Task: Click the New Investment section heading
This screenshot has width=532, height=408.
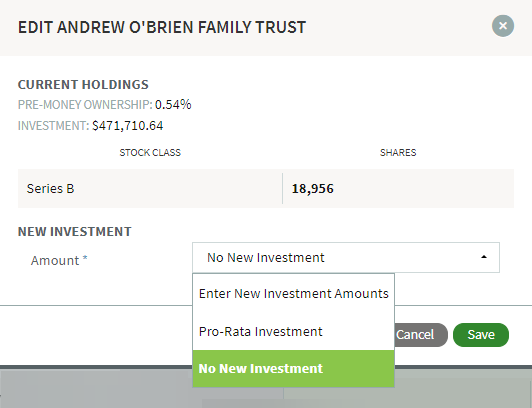Action: pyautogui.click(x=75, y=232)
